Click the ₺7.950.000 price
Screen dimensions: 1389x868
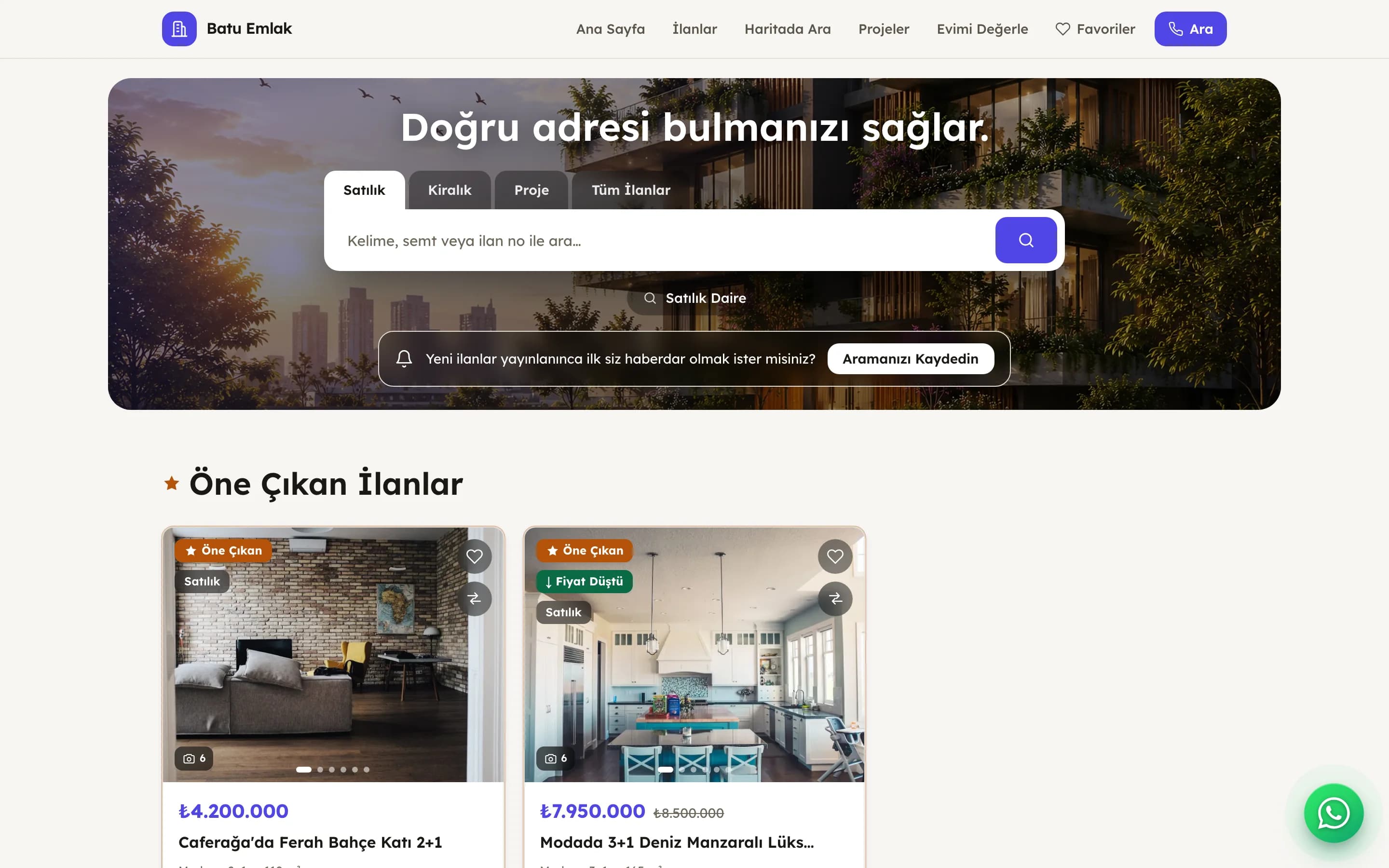(592, 811)
